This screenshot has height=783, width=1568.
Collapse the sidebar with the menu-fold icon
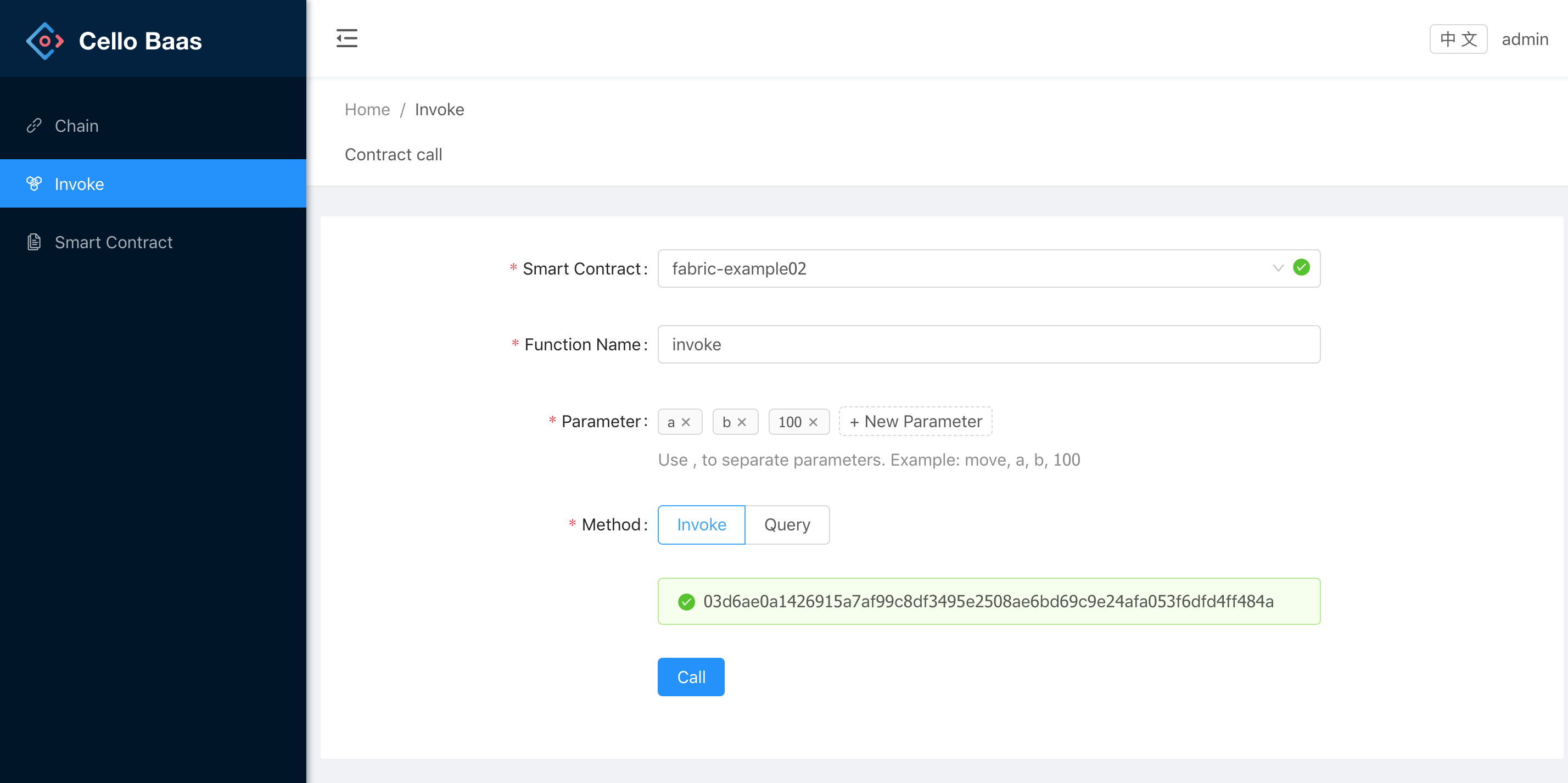347,38
